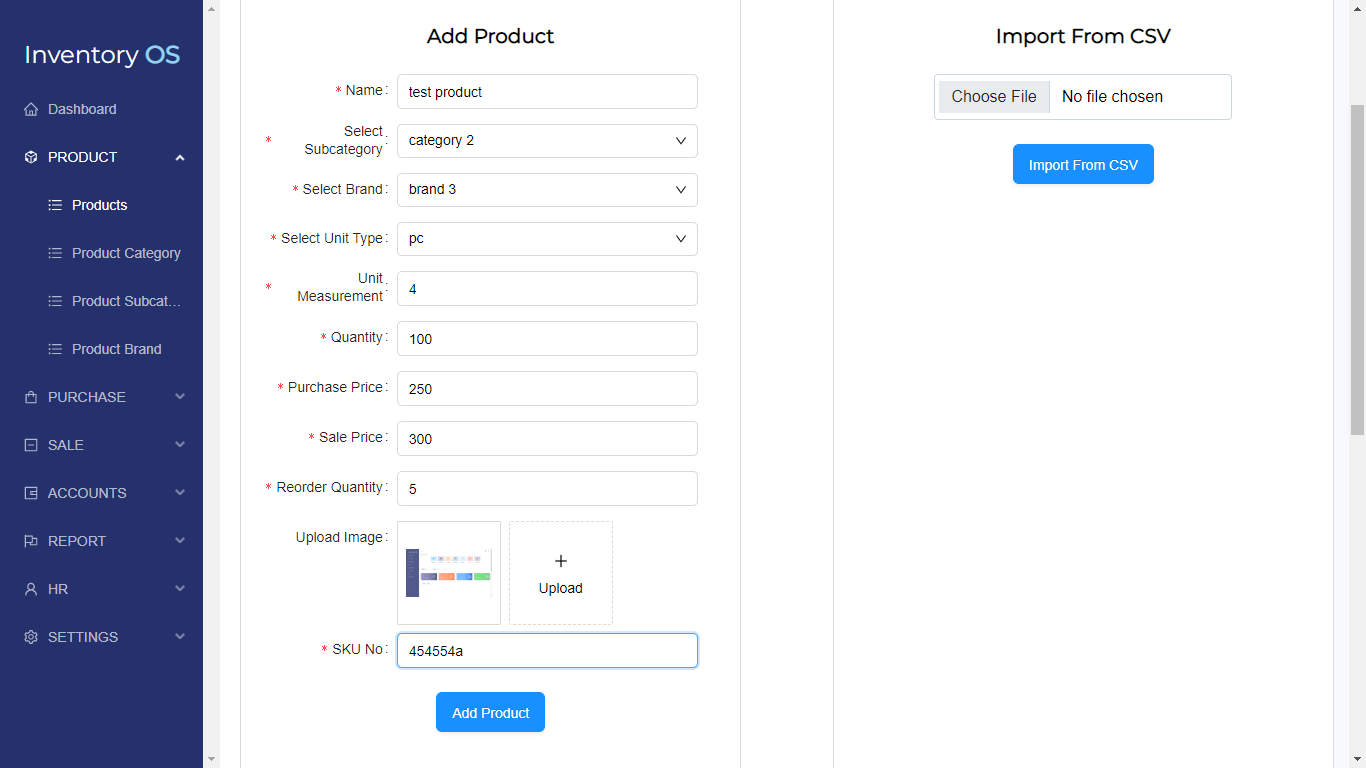Select the Products list icon
The height and width of the screenshot is (768, 1366).
tap(56, 205)
